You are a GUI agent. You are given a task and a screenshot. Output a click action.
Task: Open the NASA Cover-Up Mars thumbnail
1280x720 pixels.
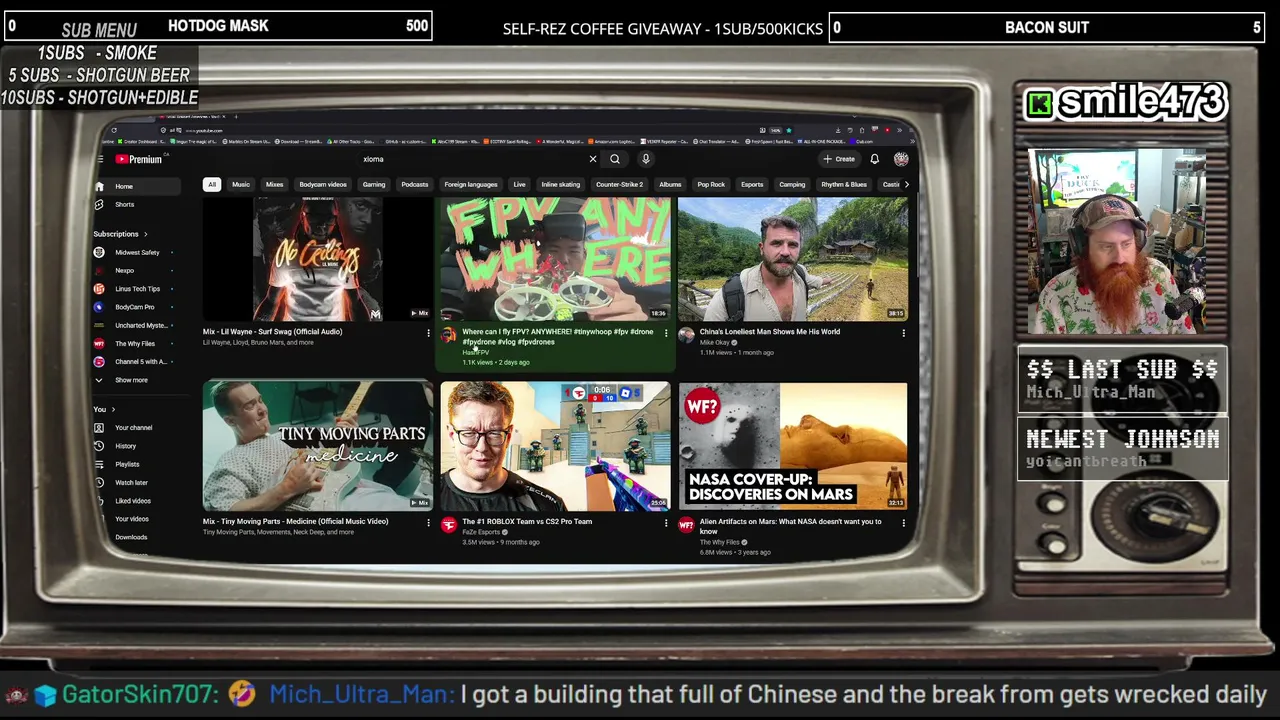point(793,446)
